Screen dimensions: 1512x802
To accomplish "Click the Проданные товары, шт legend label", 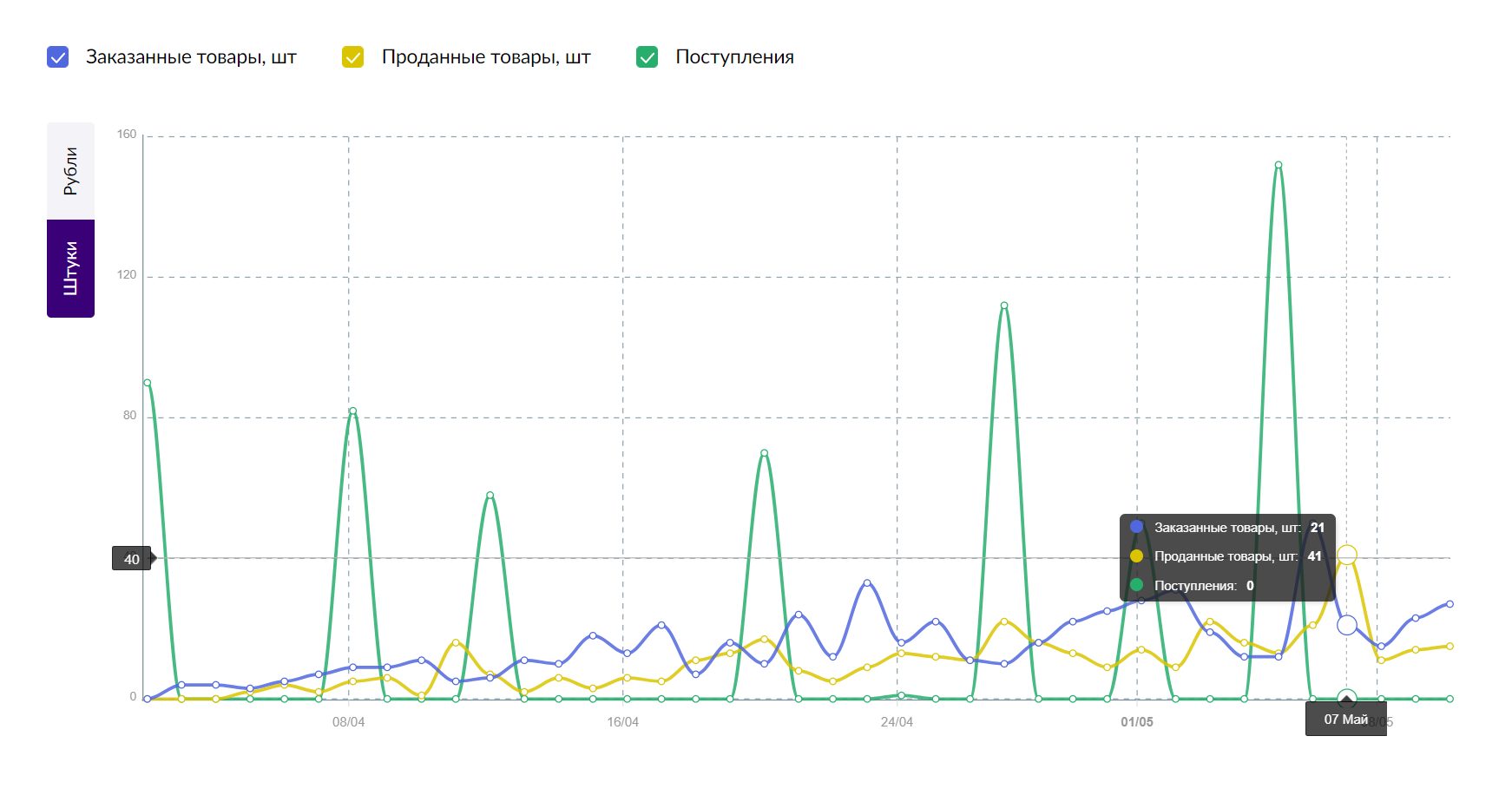I will pyautogui.click(x=486, y=57).
